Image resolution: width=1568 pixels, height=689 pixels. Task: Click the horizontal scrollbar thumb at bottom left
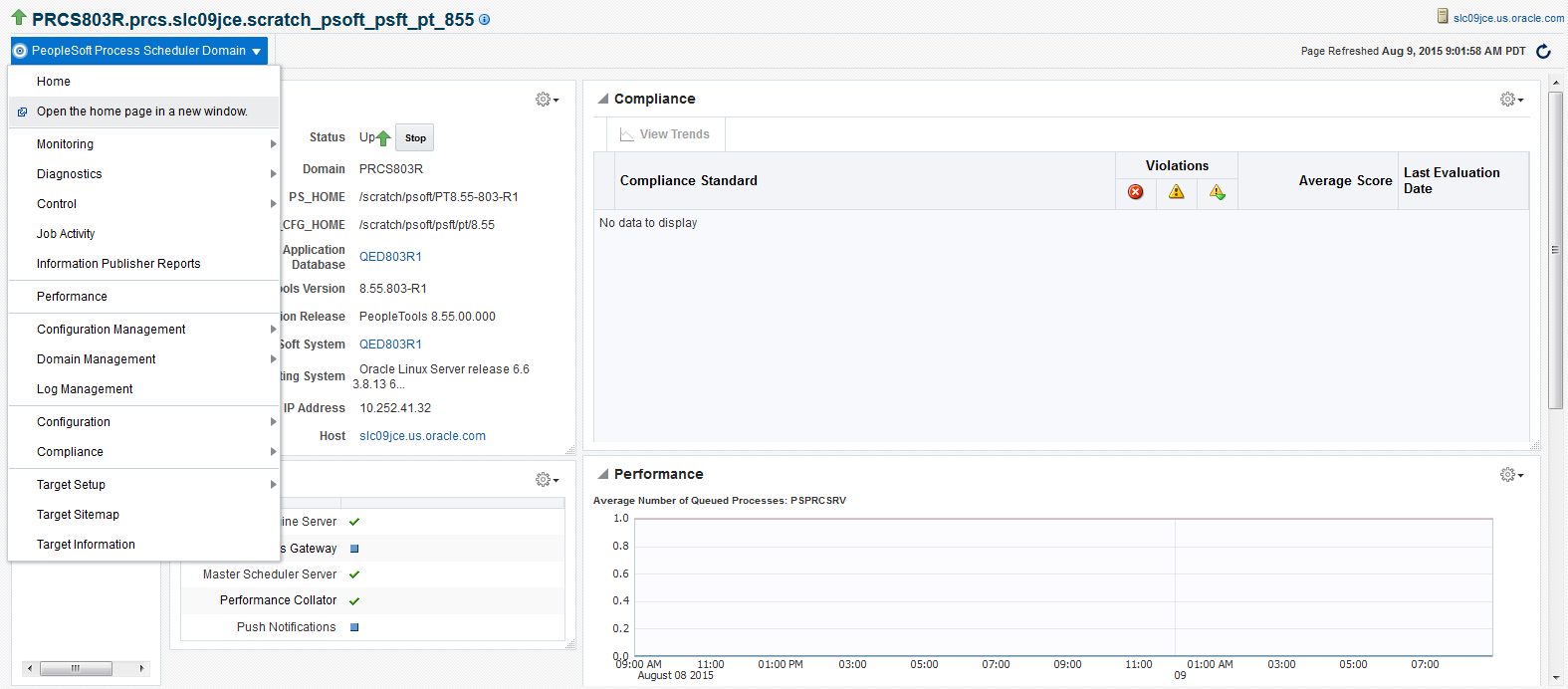click(75, 668)
